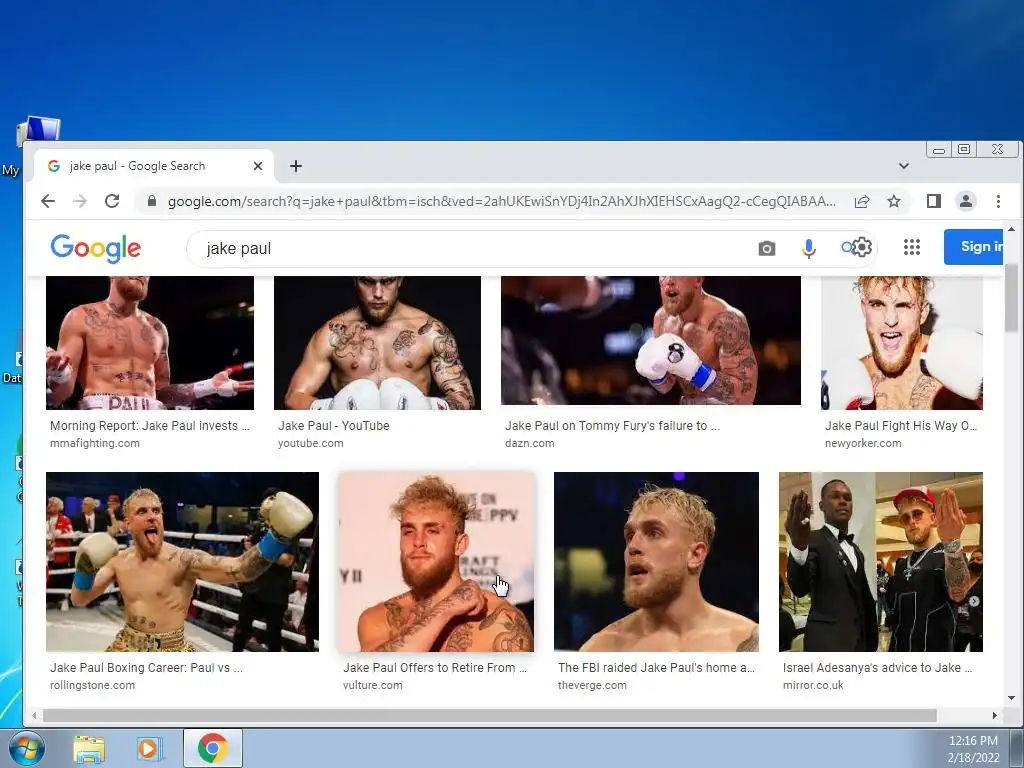Open the Chrome profile avatar
1024x768 pixels.
(x=966, y=201)
